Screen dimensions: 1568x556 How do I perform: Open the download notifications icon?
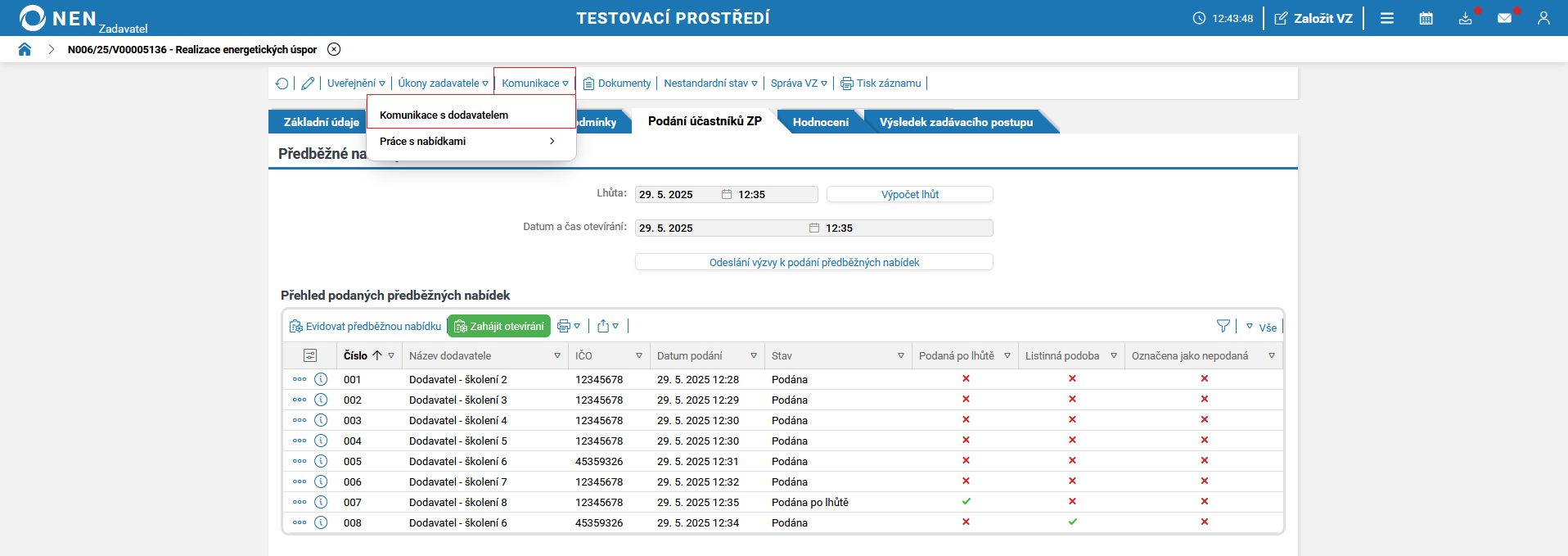(1465, 18)
